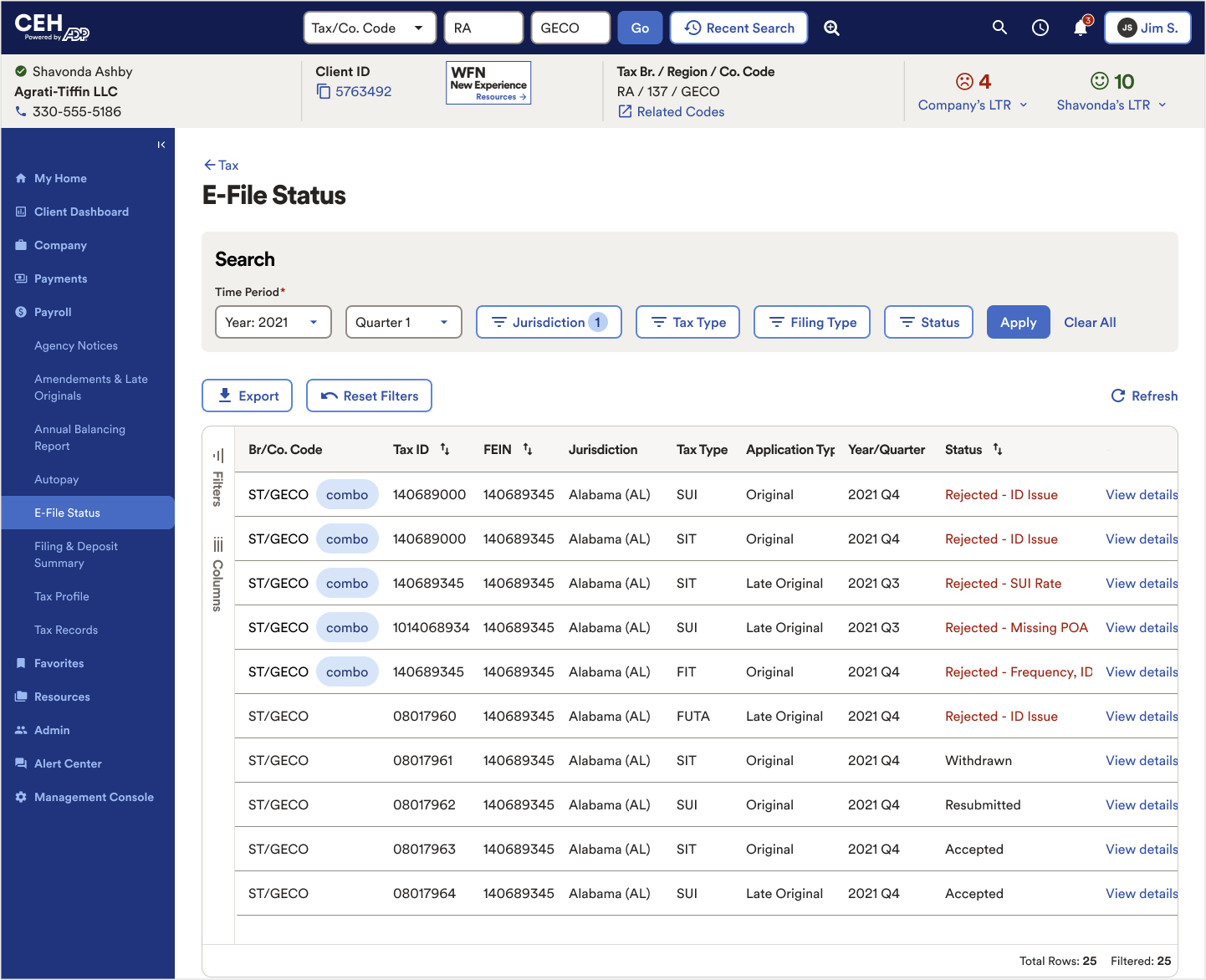Screen dimensions: 1206x980
Task: Sort the table by Tax ID
Action: coord(445,449)
